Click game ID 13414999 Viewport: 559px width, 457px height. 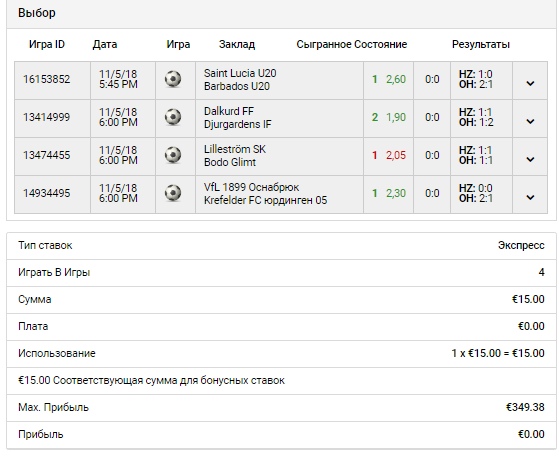tap(47, 117)
